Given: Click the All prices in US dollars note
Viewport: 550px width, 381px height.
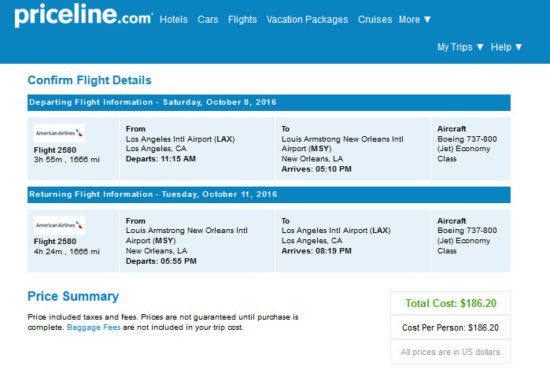Looking at the screenshot, I should click(x=450, y=352).
